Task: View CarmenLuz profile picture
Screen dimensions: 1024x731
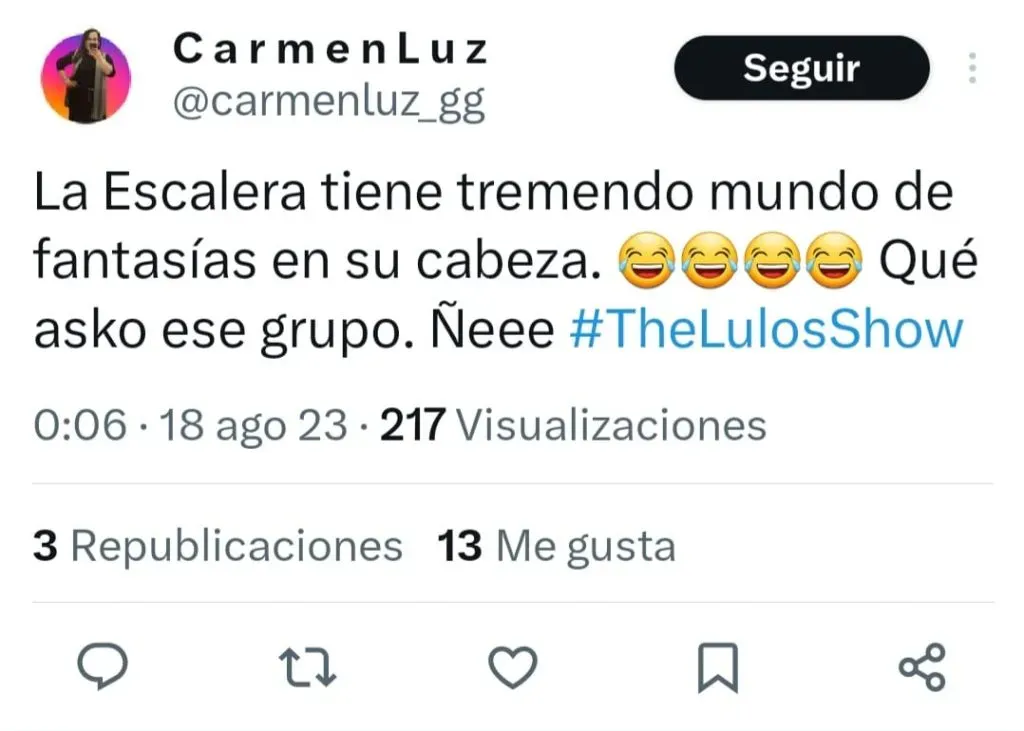Action: pyautogui.click(x=86, y=76)
